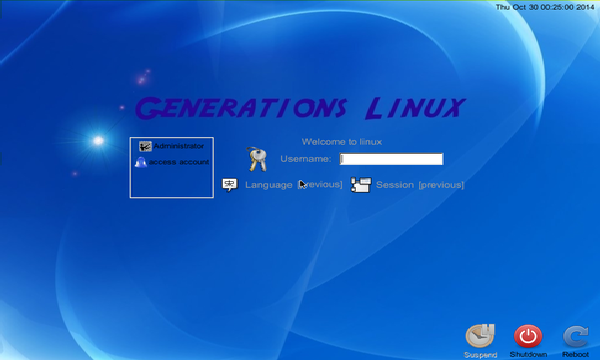The width and height of the screenshot is (600, 360).
Task: Click the Generations Linux logo title
Action: tap(300, 108)
